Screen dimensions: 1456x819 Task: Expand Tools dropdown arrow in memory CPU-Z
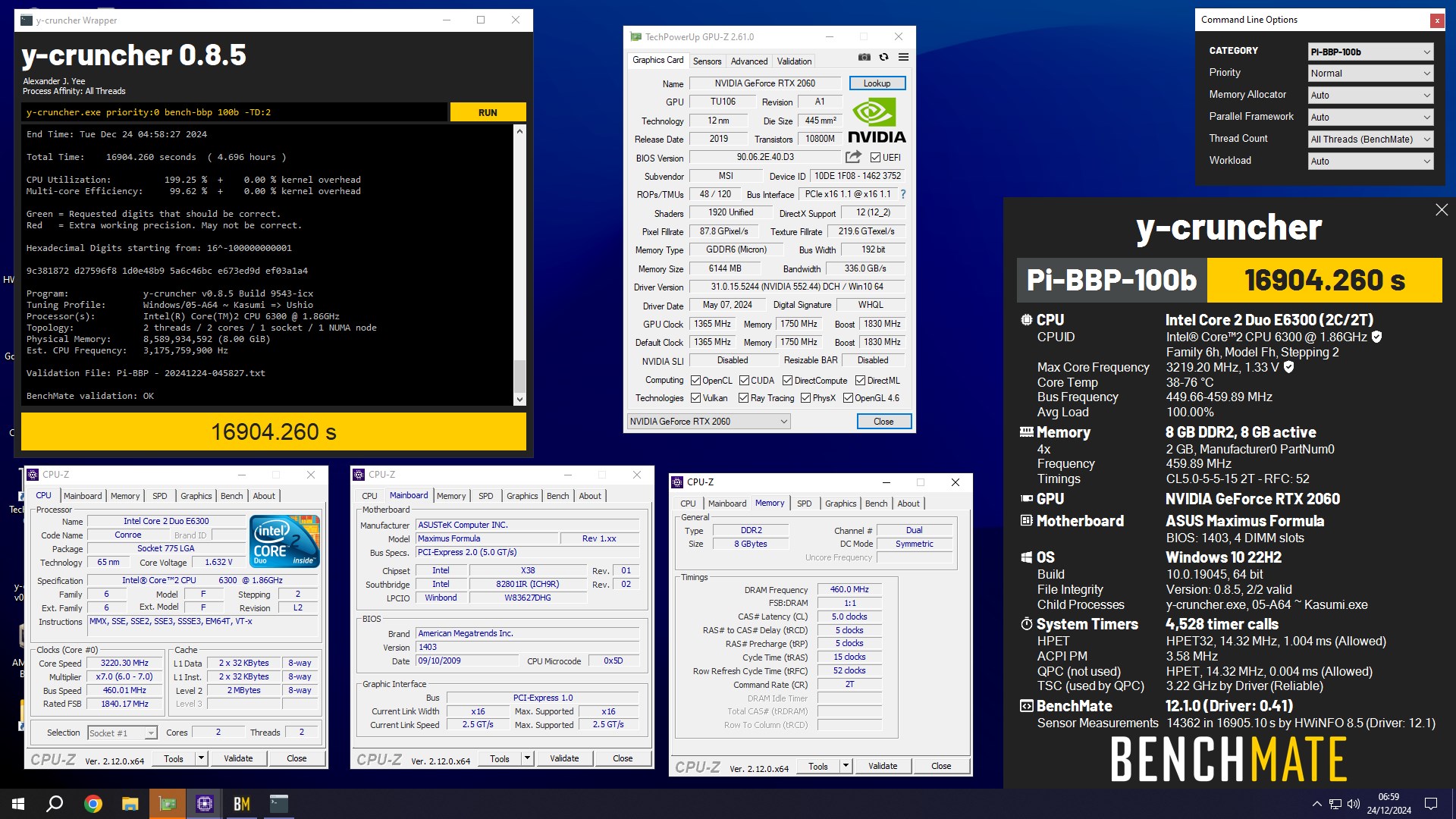846,766
